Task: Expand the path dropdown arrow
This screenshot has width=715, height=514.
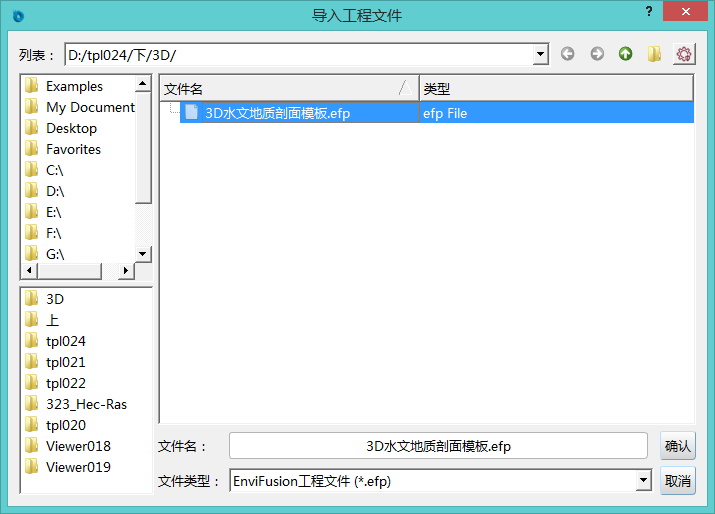Action: (540, 54)
